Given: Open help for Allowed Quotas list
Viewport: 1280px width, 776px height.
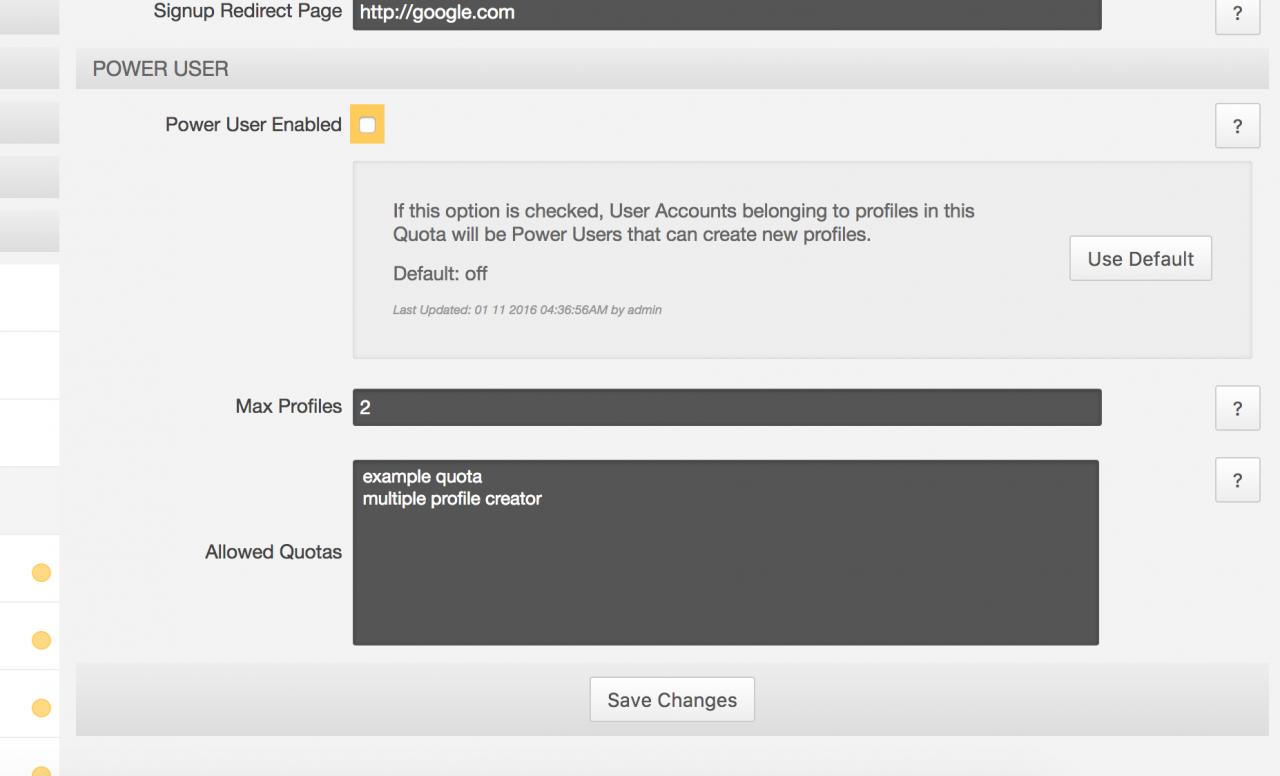Looking at the screenshot, I should pyautogui.click(x=1237, y=480).
